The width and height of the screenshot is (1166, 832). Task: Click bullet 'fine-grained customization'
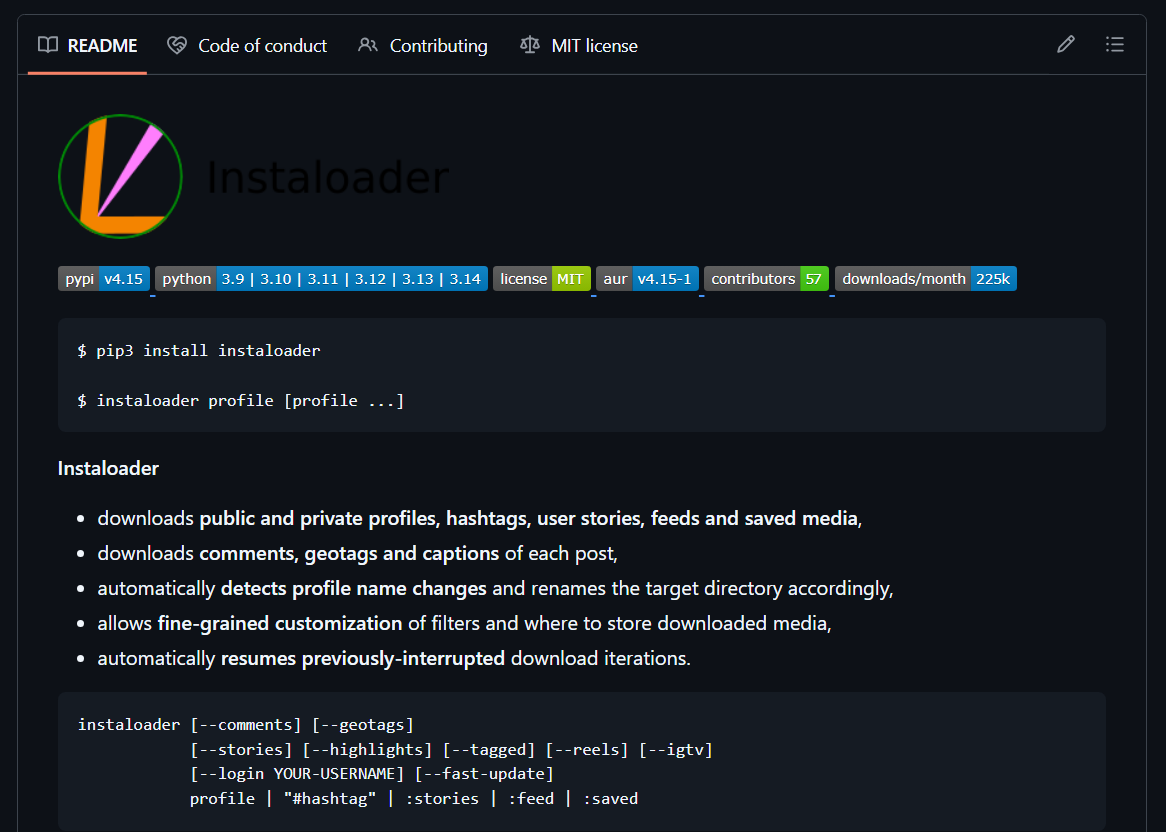click(465, 623)
